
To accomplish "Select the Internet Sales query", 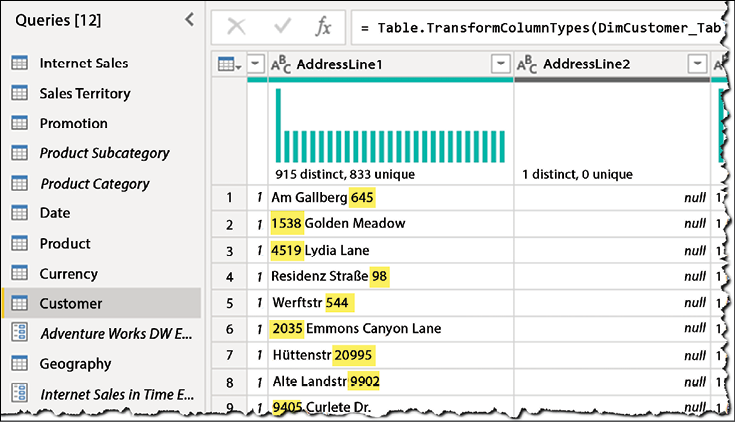I will (83, 63).
